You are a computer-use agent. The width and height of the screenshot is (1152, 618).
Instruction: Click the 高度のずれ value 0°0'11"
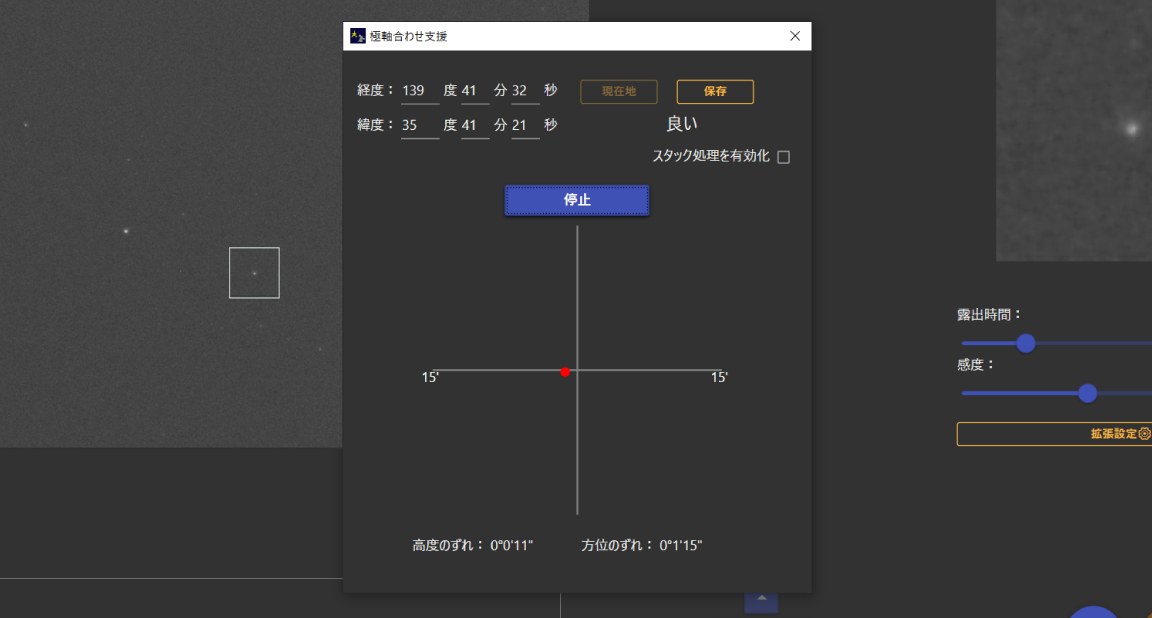[x=511, y=545]
